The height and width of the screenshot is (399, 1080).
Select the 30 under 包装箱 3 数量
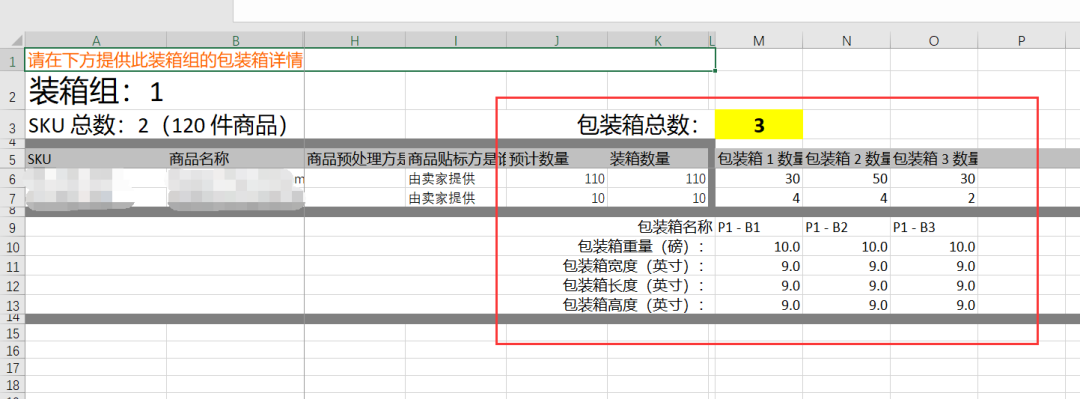tap(968, 179)
